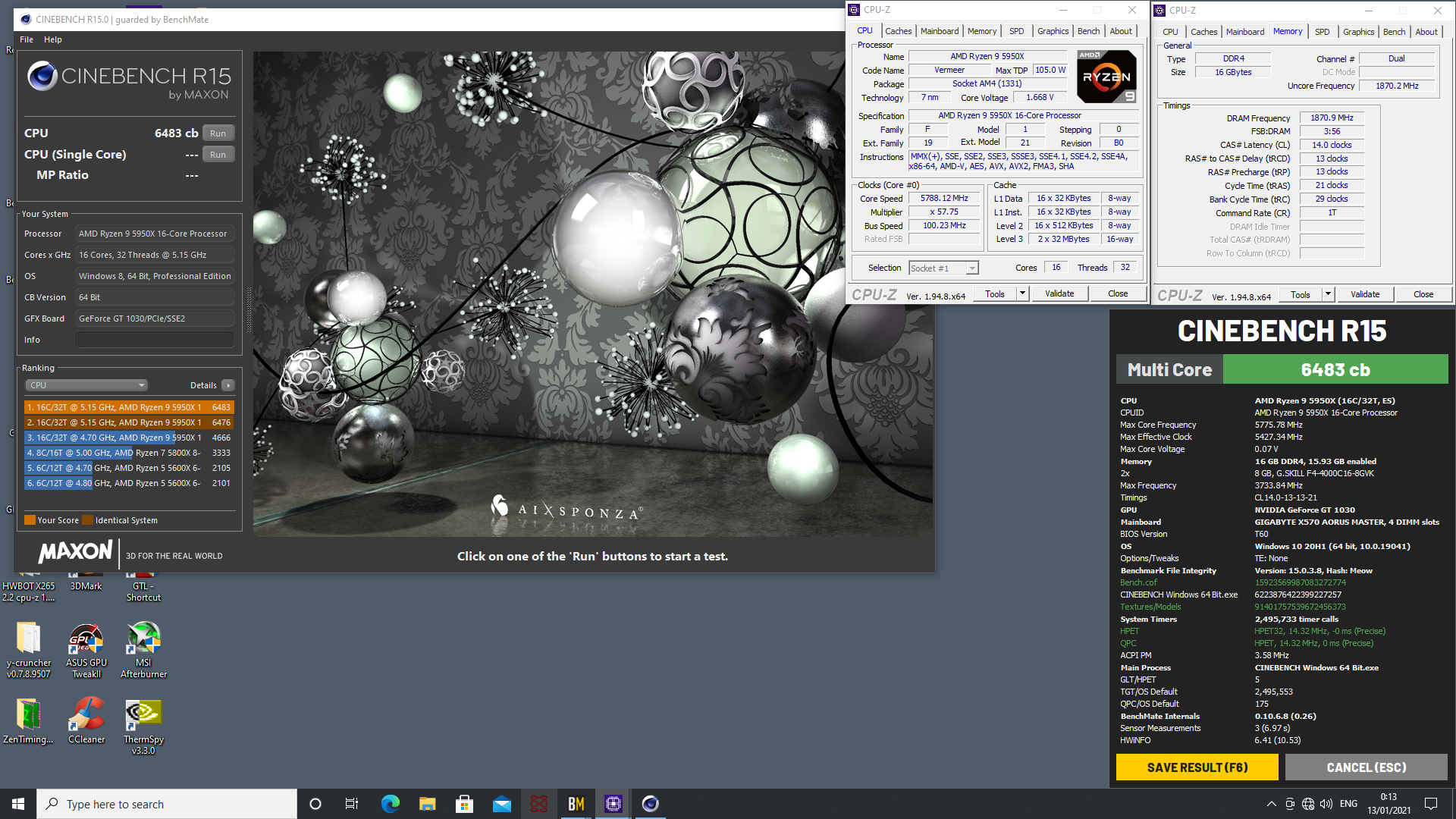This screenshot has width=1456, height=819.
Task: Open CPU tab in right CPU-Z window
Action: pos(1170,32)
